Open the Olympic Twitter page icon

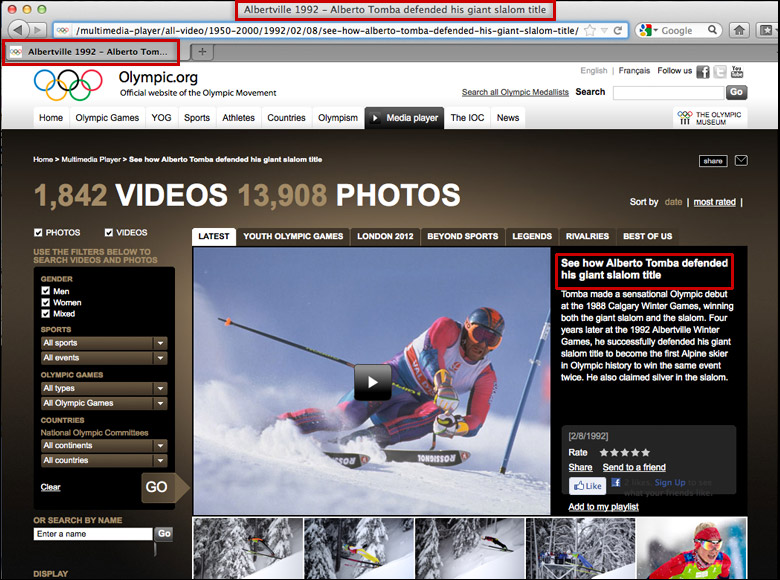coord(720,72)
